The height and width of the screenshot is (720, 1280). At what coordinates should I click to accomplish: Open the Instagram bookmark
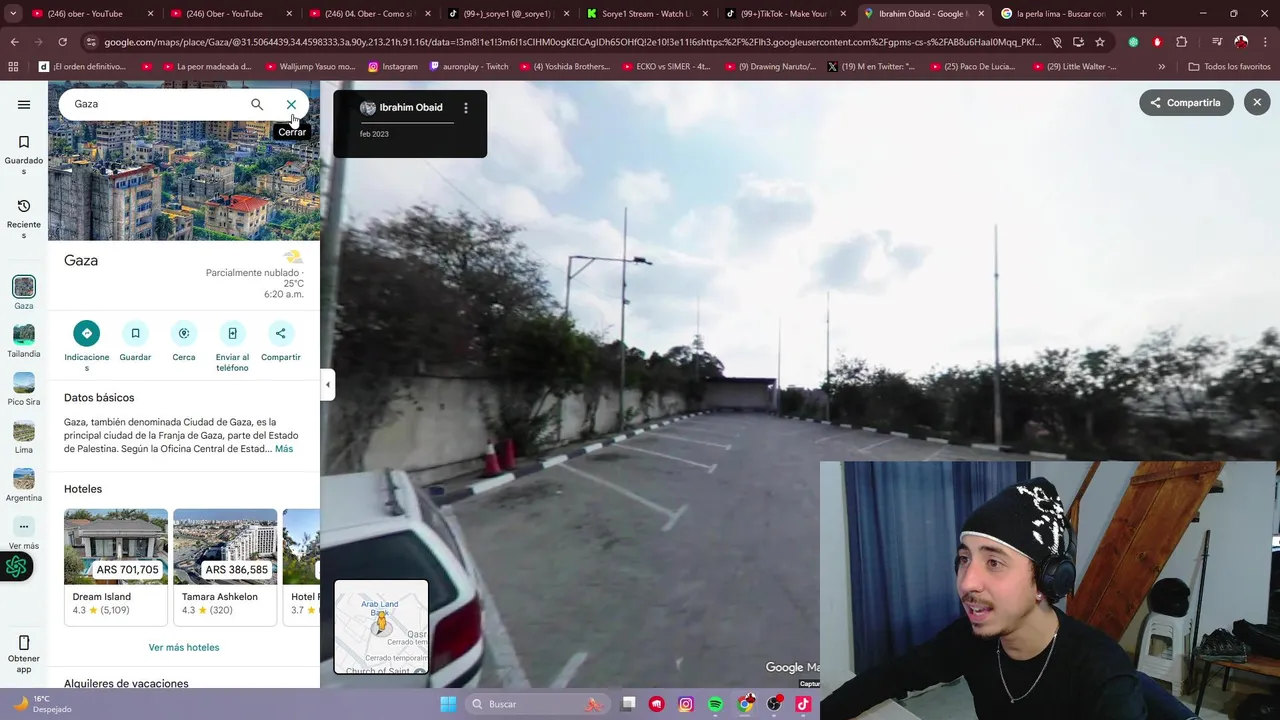(393, 66)
